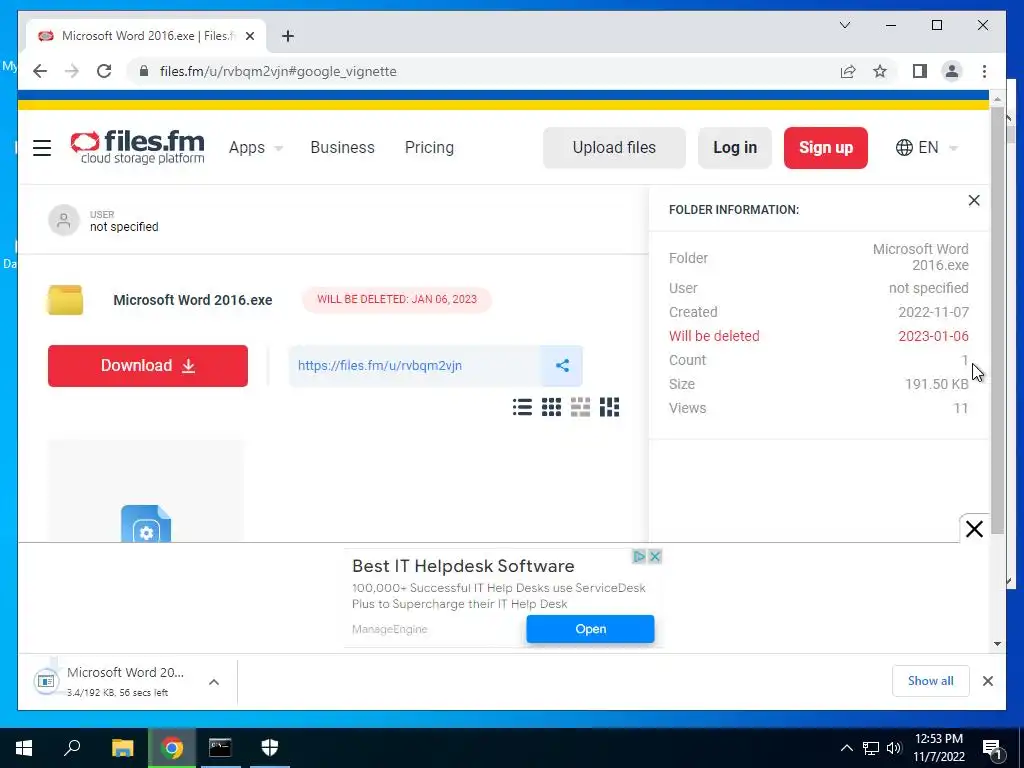Reload the current page
Screen dimensions: 1024x768
(x=104, y=71)
